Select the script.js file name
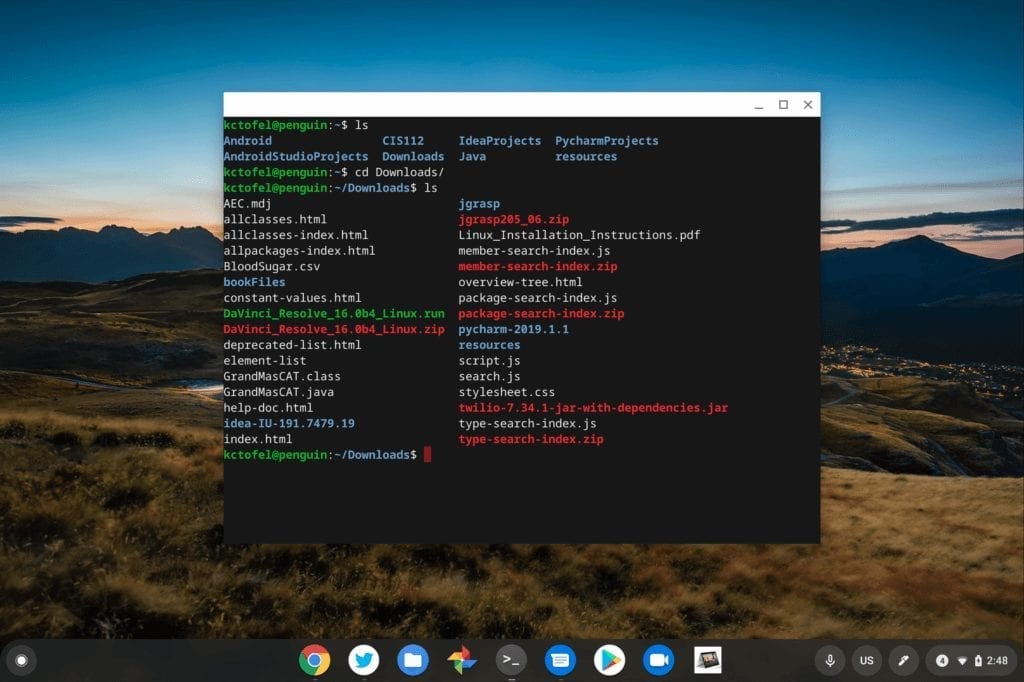1024x682 pixels. 489,361
